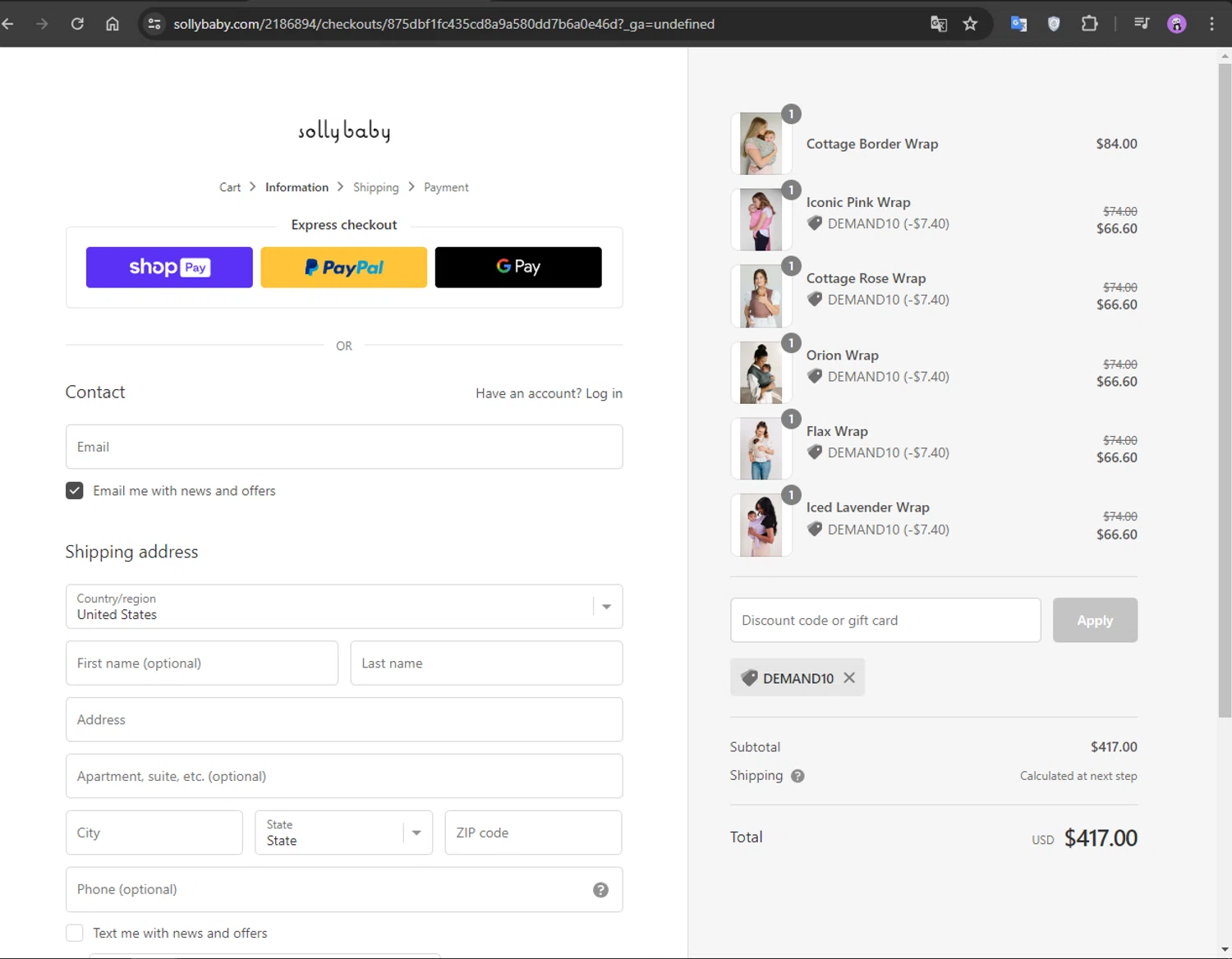
Task: Open the browser profile avatar
Action: click(1176, 24)
